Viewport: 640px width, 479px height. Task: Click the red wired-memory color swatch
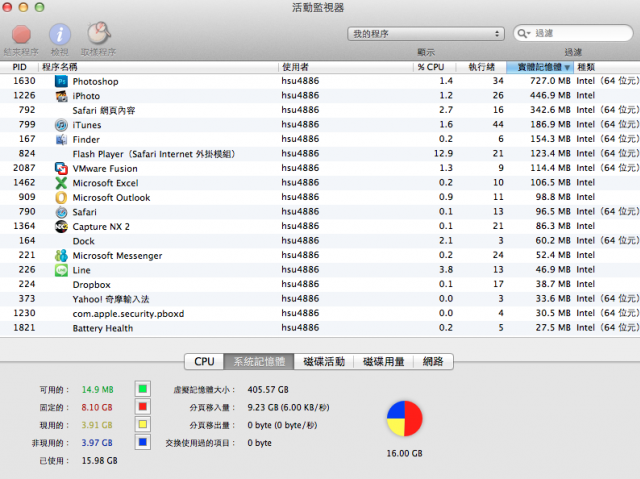(x=142, y=407)
